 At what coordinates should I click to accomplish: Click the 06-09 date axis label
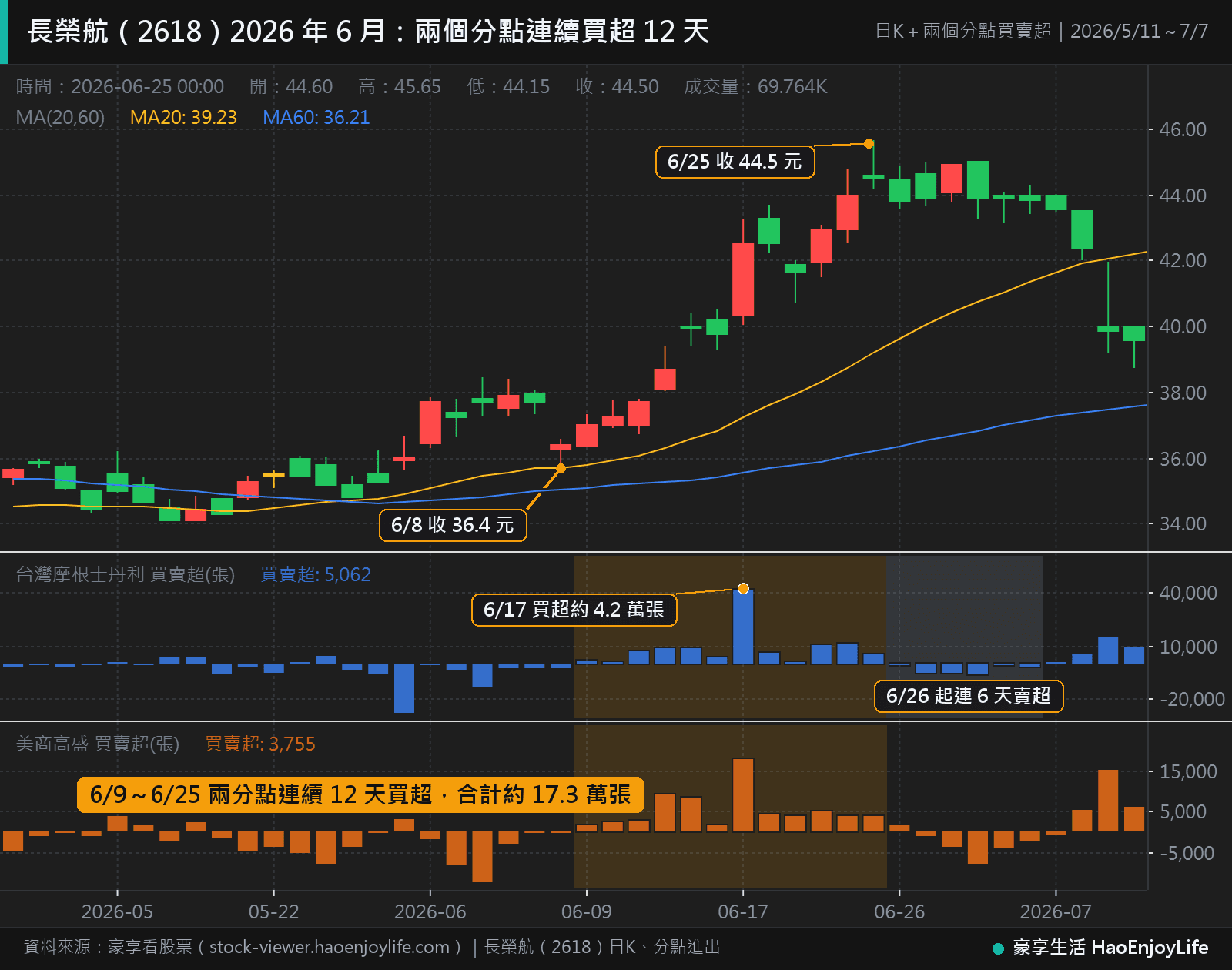click(587, 911)
